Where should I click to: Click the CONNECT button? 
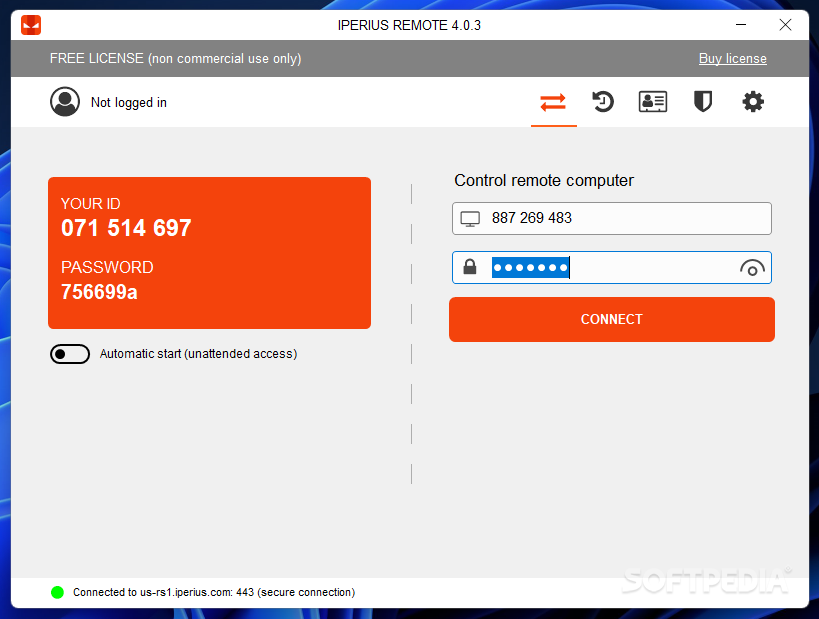[x=612, y=319]
